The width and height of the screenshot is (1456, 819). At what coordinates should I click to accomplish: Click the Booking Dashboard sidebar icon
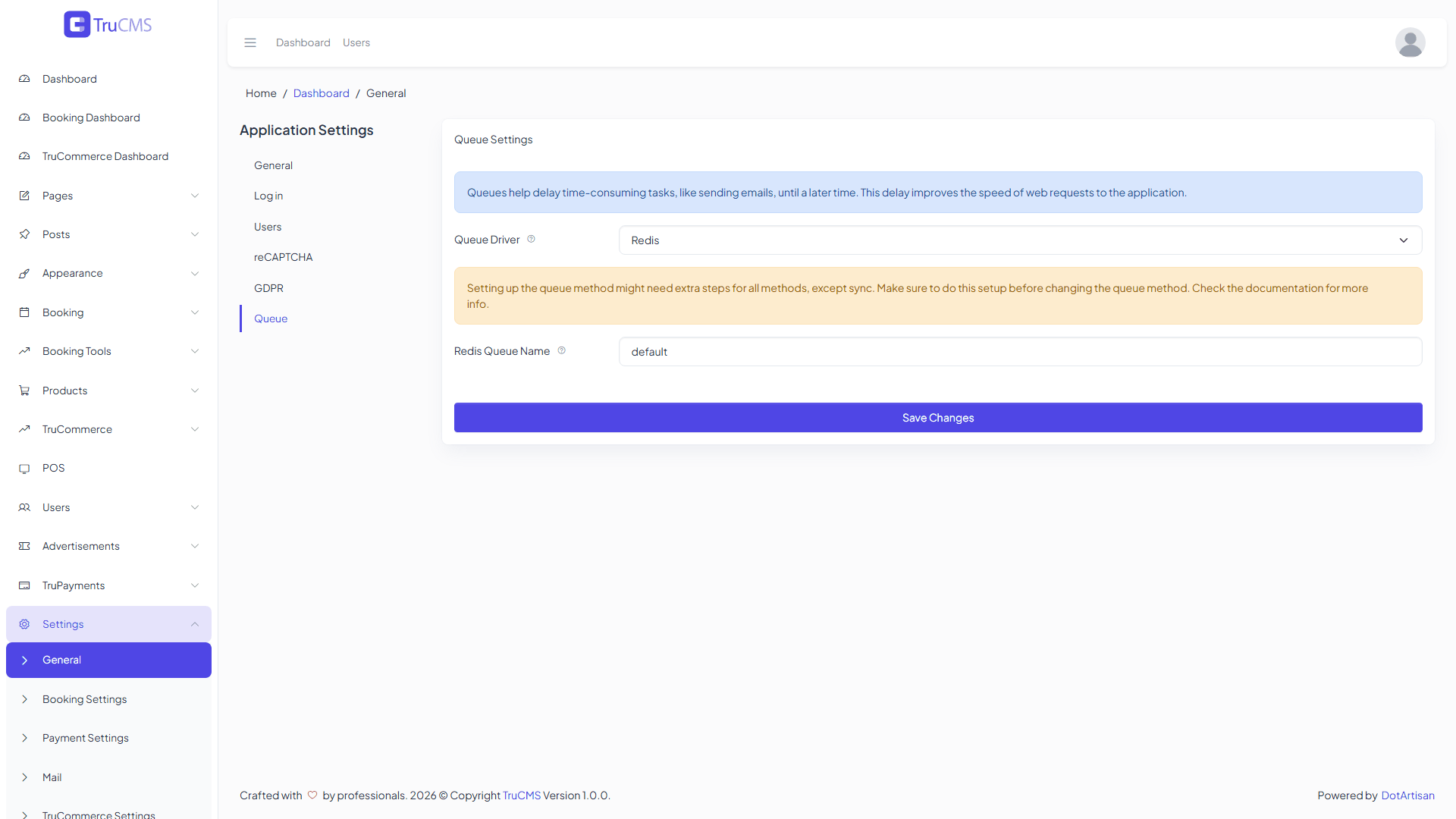click(x=24, y=118)
